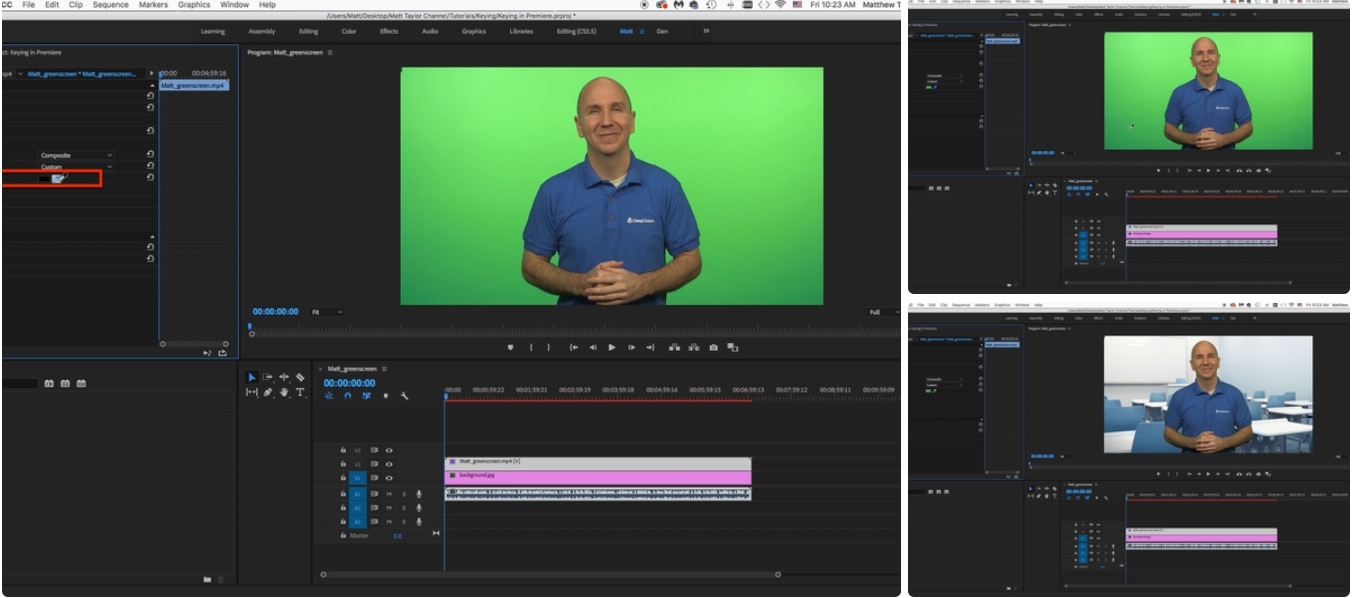Open the Composite output dropdown

click(x=76, y=155)
